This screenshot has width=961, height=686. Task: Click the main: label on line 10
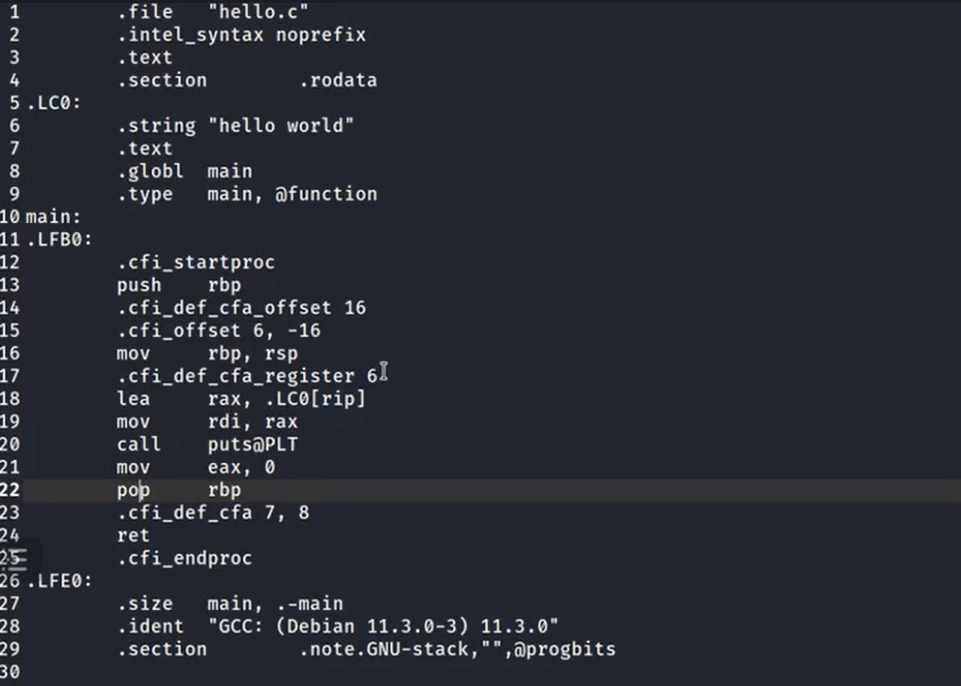pos(53,216)
